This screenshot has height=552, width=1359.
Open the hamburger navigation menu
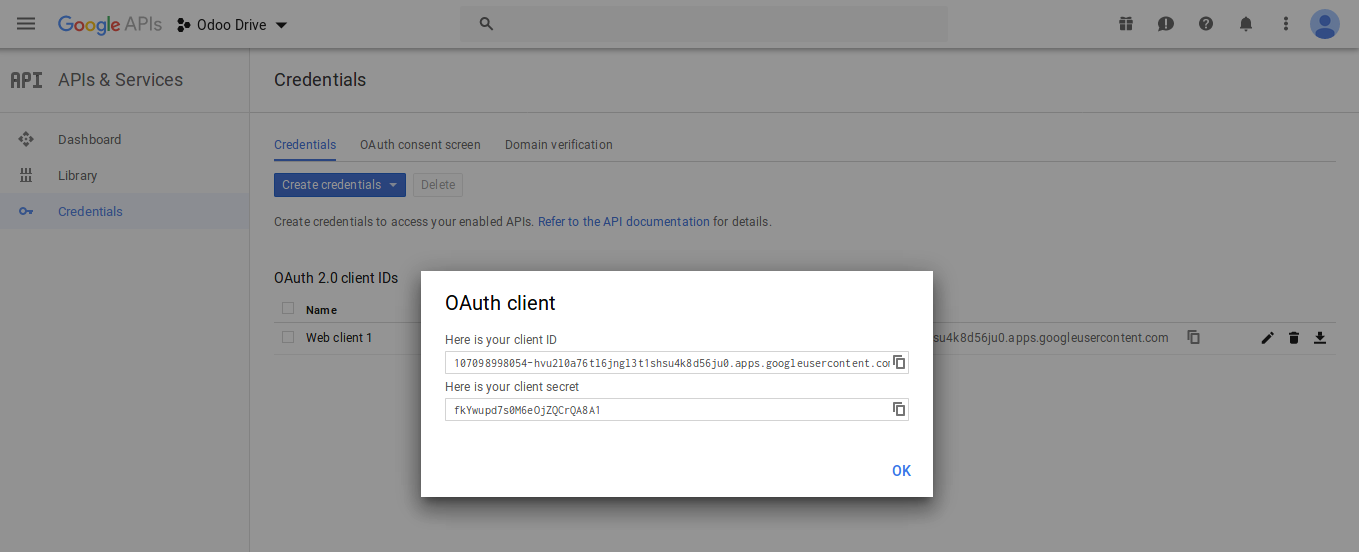pos(26,24)
